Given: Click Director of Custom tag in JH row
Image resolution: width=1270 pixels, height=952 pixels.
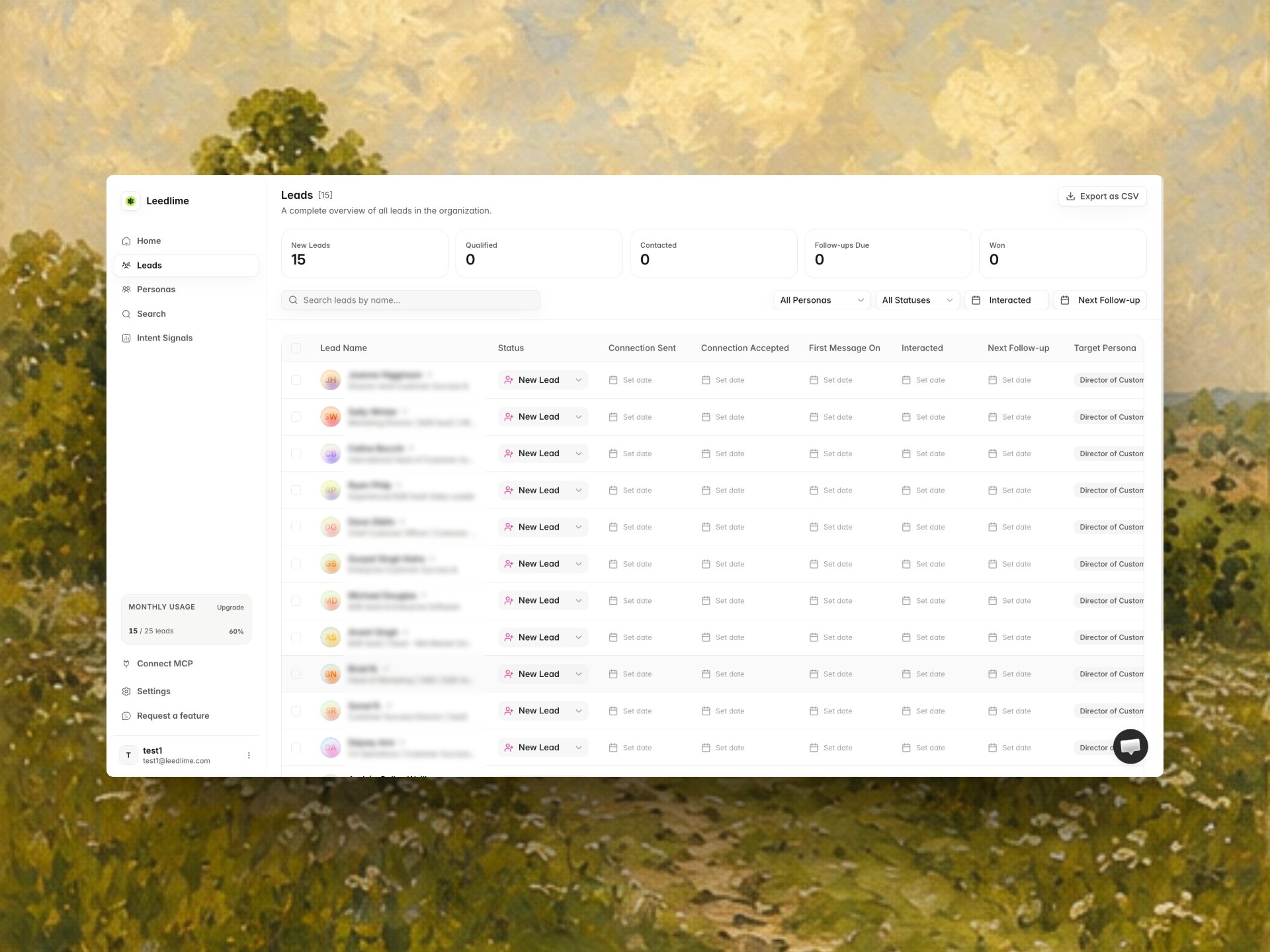Looking at the screenshot, I should (x=1109, y=380).
